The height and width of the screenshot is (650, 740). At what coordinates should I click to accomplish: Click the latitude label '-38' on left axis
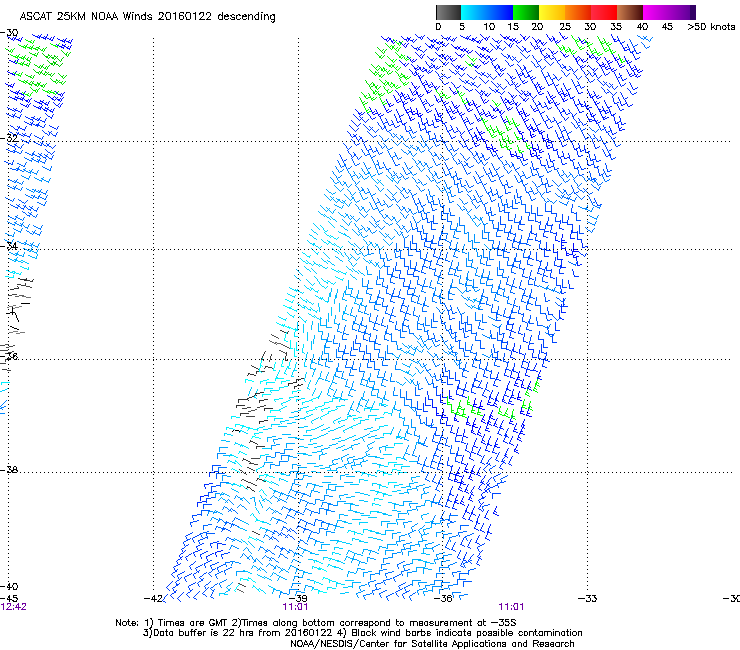pyautogui.click(x=9, y=470)
